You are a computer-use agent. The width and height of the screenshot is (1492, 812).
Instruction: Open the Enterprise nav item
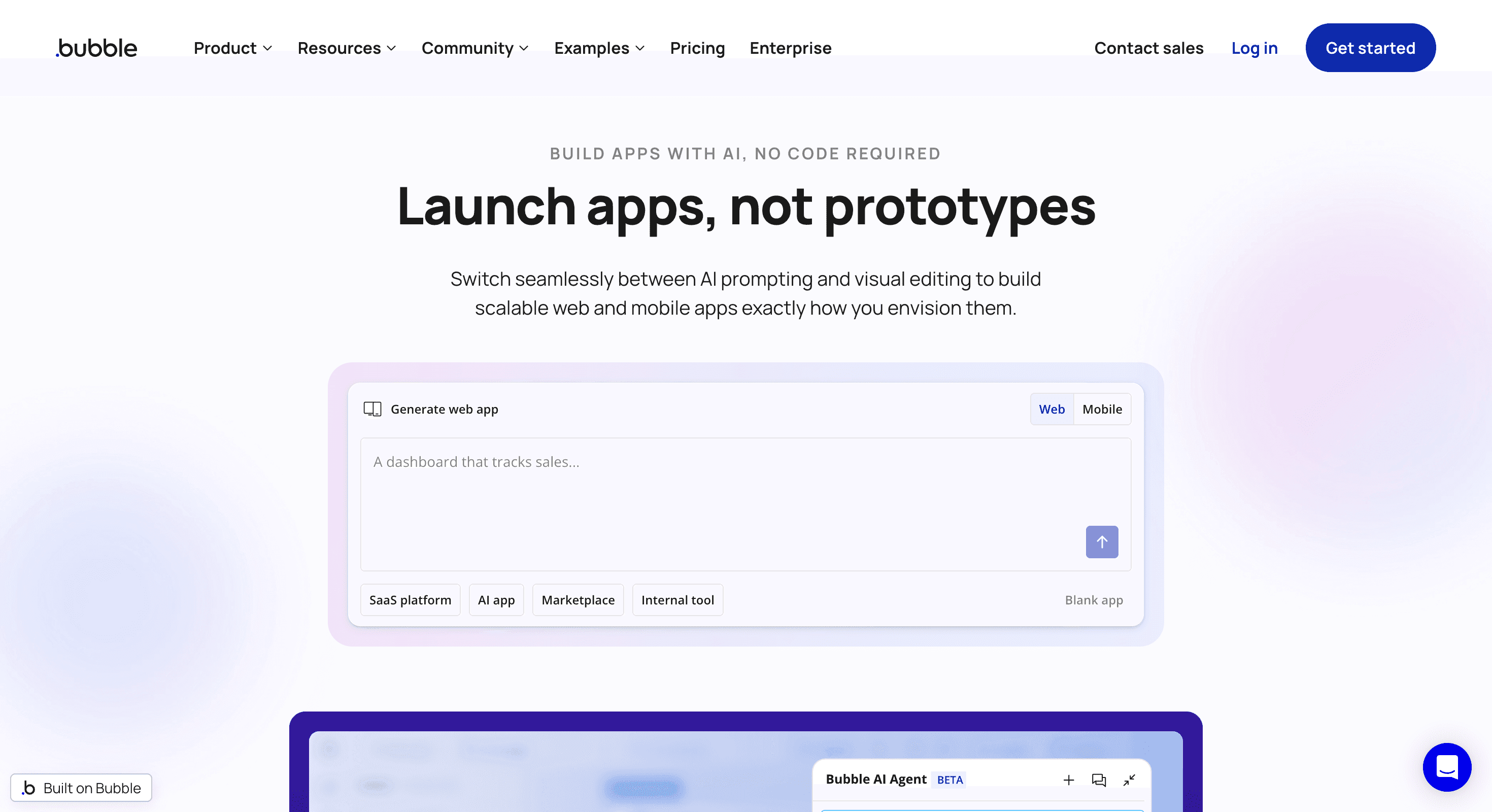pyautogui.click(x=790, y=48)
